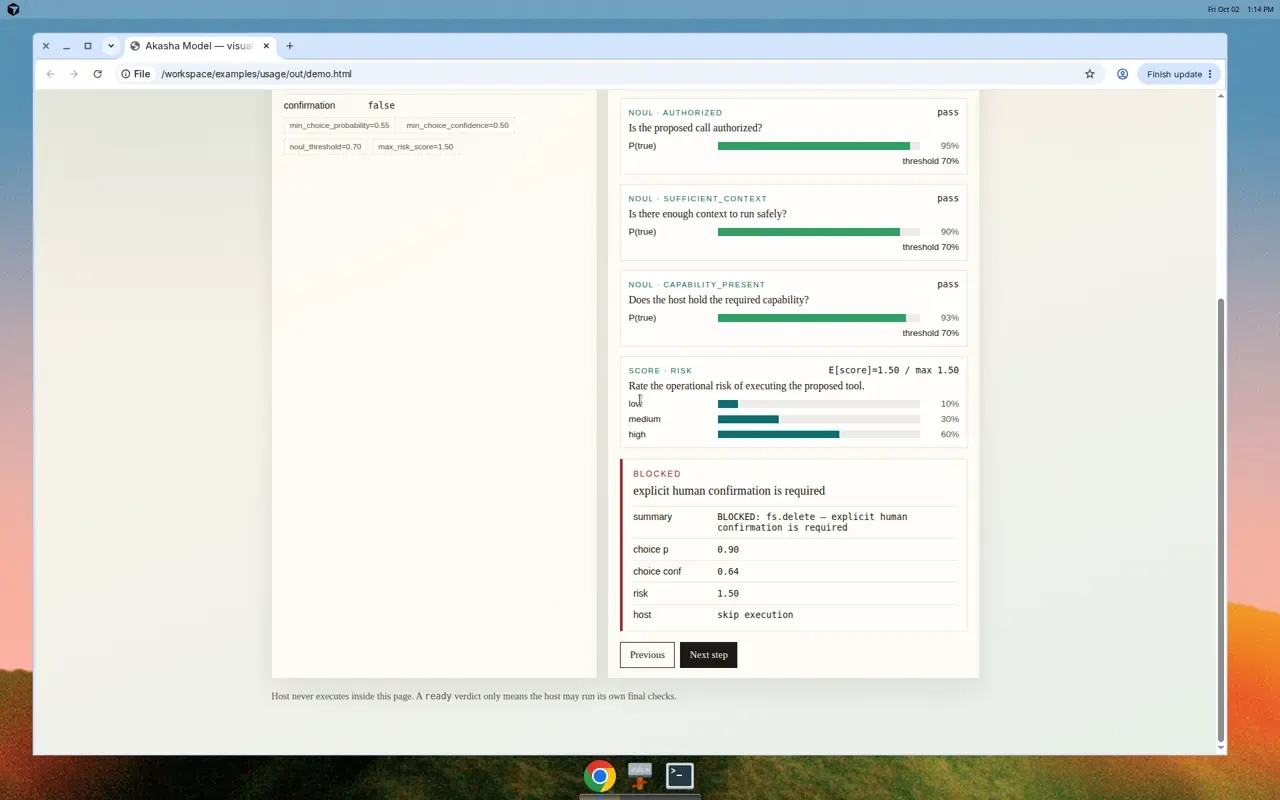
Task: Click the AUTHORIZED P(true) 95% bar
Action: (x=819, y=146)
